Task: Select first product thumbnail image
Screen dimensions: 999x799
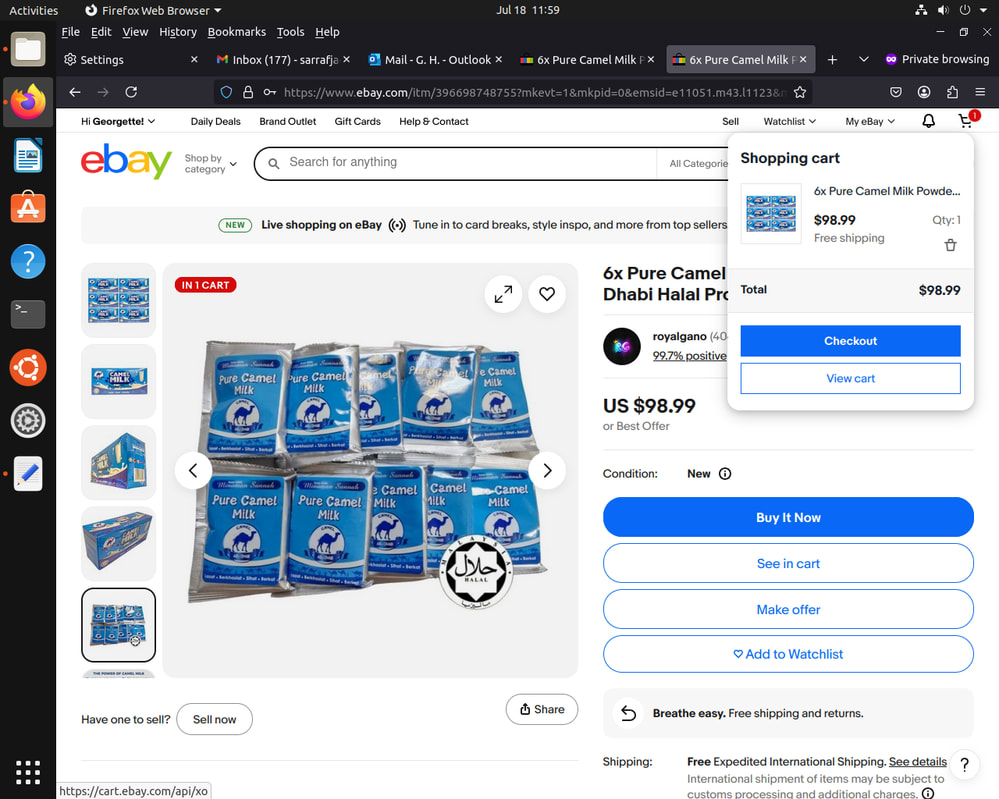Action: [119, 300]
